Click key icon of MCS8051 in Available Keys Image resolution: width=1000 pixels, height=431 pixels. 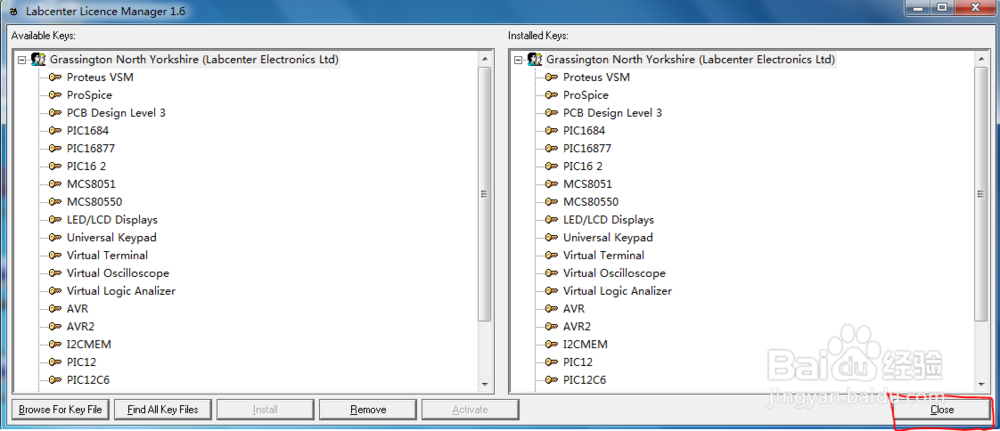[x=55, y=184]
